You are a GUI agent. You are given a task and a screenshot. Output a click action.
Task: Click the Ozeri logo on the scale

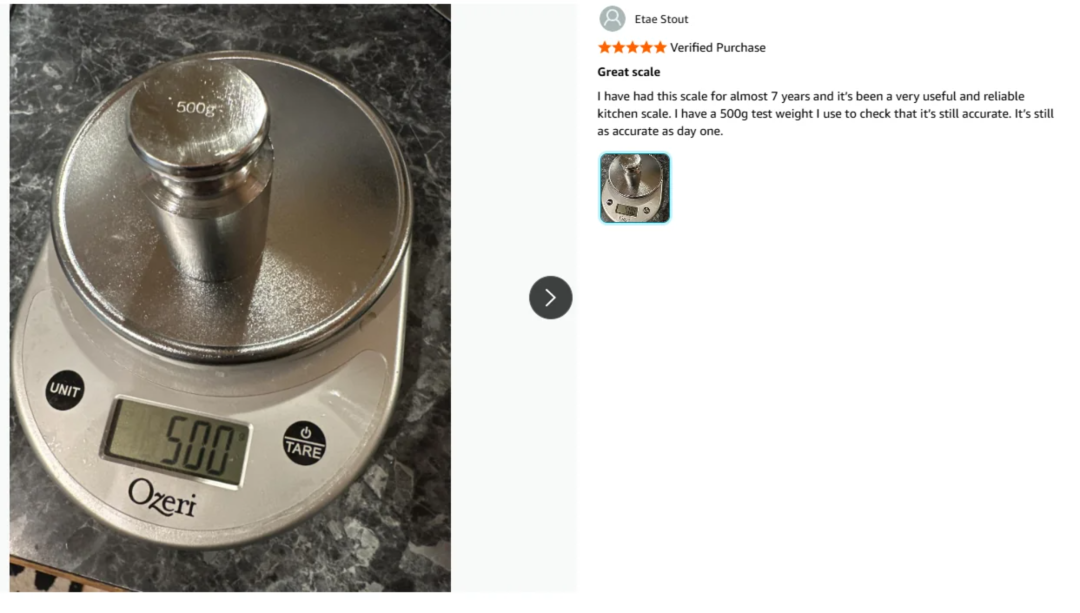point(163,497)
